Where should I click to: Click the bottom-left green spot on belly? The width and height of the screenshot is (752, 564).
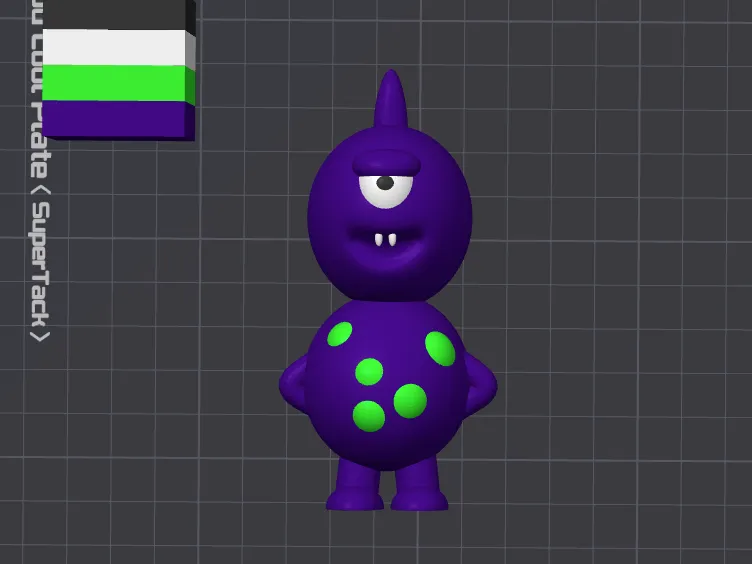(369, 415)
